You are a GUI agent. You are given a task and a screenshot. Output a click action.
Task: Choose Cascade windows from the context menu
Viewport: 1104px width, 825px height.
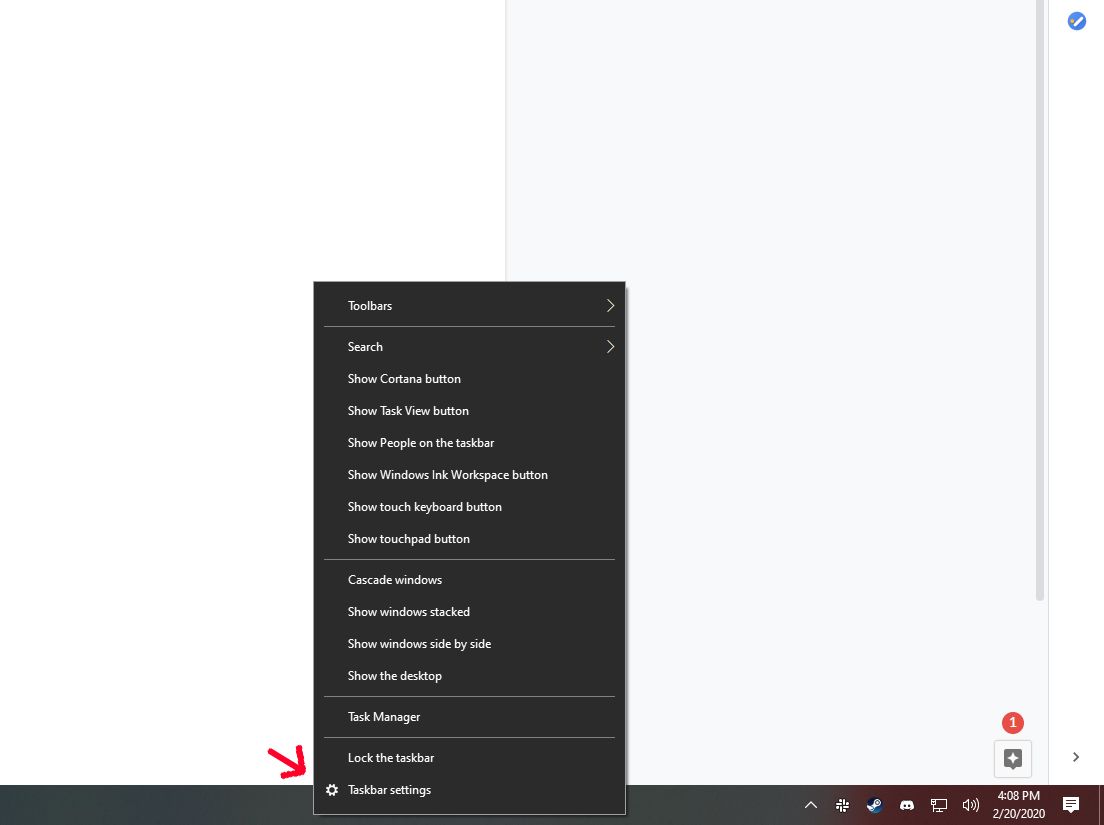click(x=394, y=579)
